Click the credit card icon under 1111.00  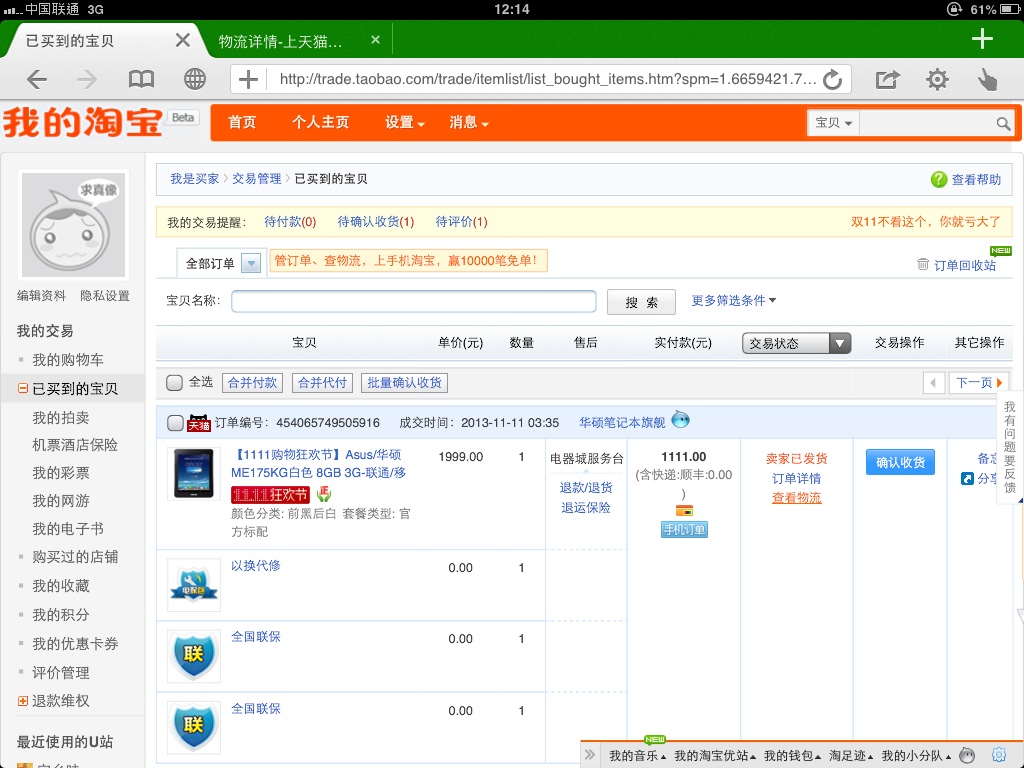pyautogui.click(x=684, y=510)
